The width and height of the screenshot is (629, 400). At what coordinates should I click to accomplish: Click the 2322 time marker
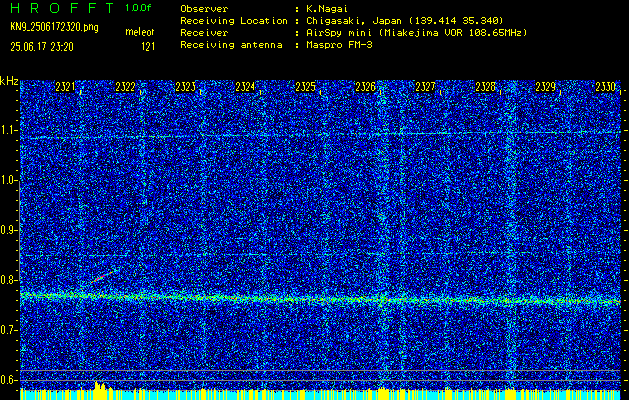[x=125, y=87]
